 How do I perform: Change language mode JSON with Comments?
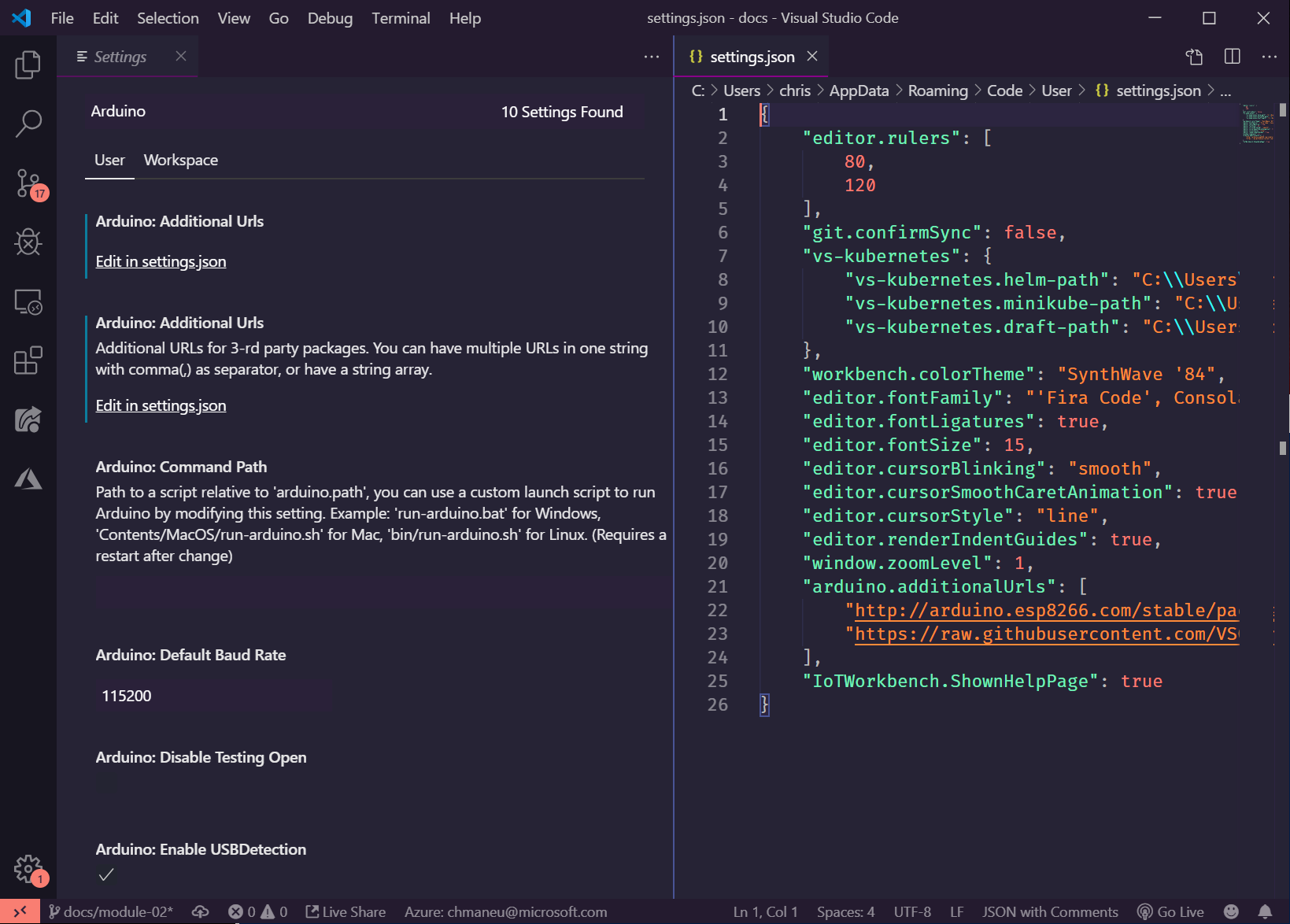pyautogui.click(x=1050, y=911)
